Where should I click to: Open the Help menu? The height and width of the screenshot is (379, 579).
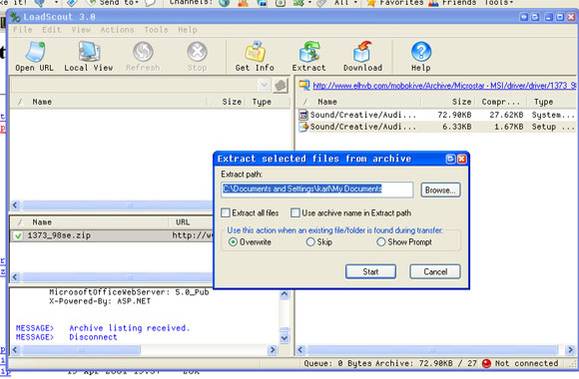pos(188,30)
